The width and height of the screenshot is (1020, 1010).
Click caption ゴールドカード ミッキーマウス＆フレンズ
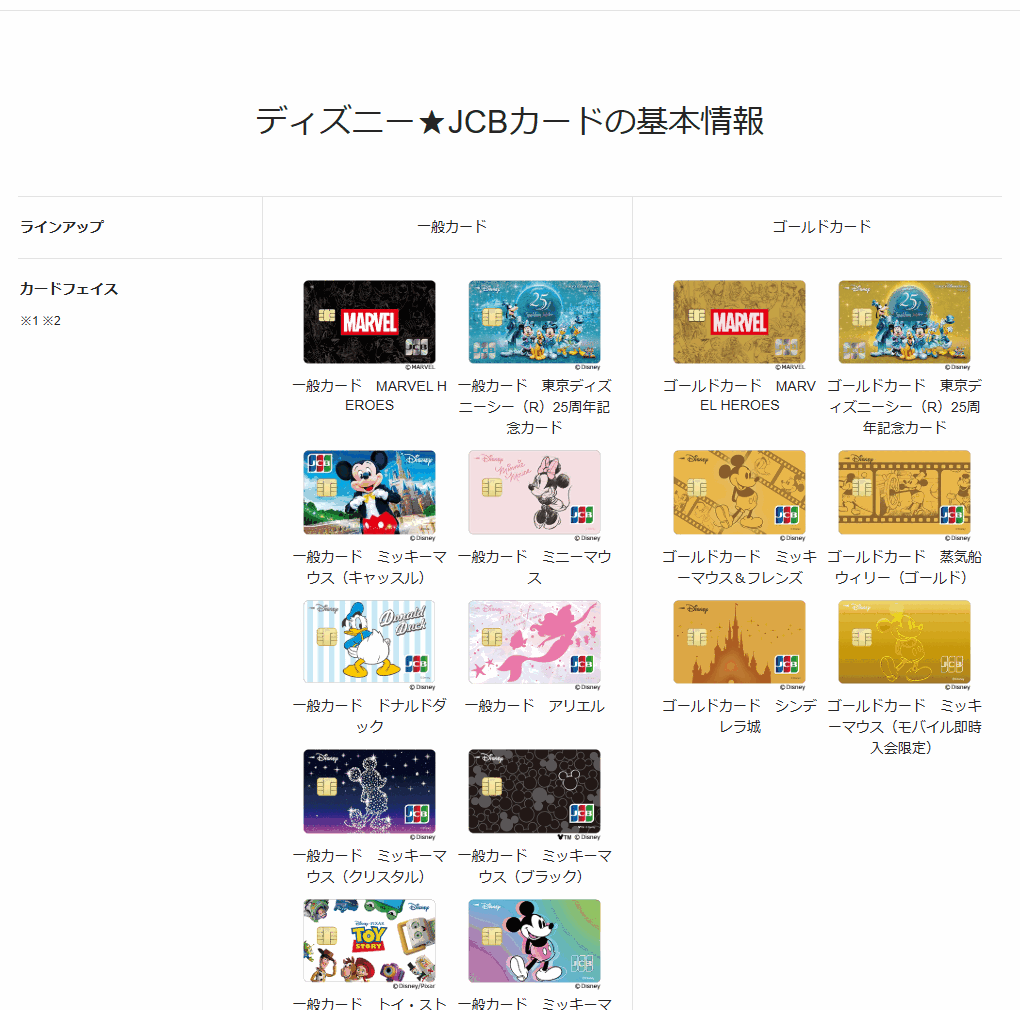740,567
